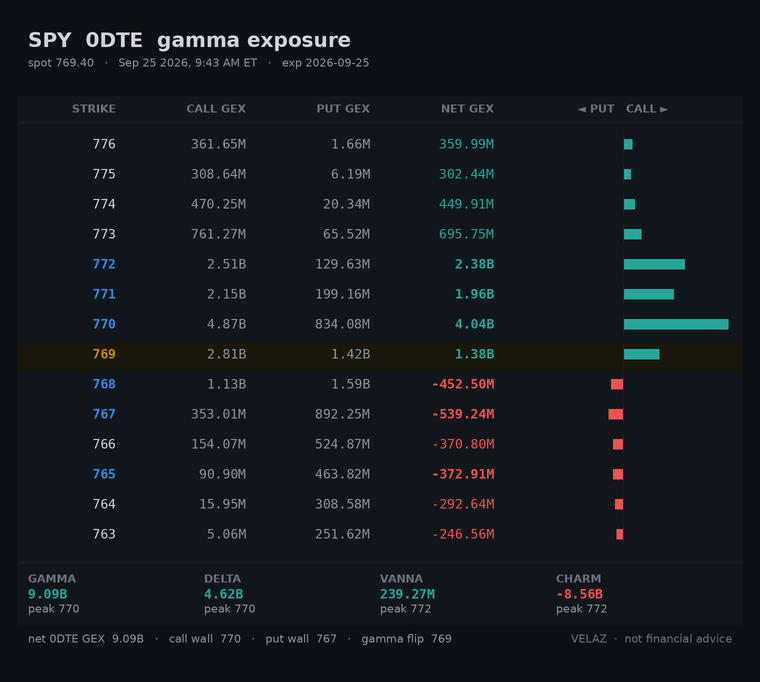This screenshot has height=682, width=760.
Task: Select strike 776 row label
Action: (x=104, y=144)
